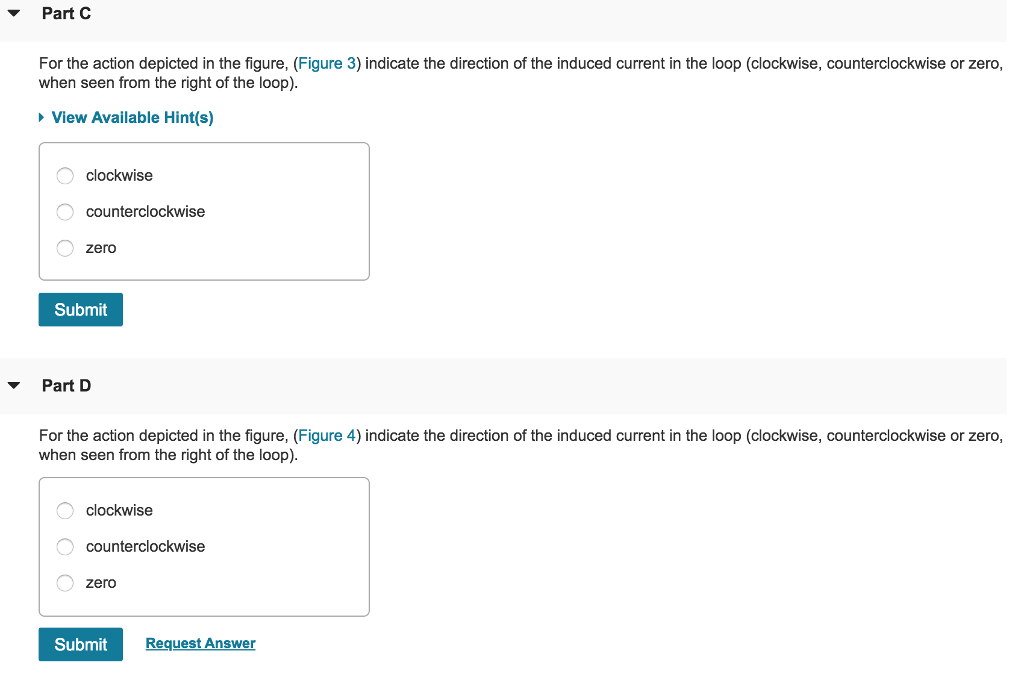Select clockwise in Part D
Image resolution: width=1024 pixels, height=683 pixels.
coord(65,510)
